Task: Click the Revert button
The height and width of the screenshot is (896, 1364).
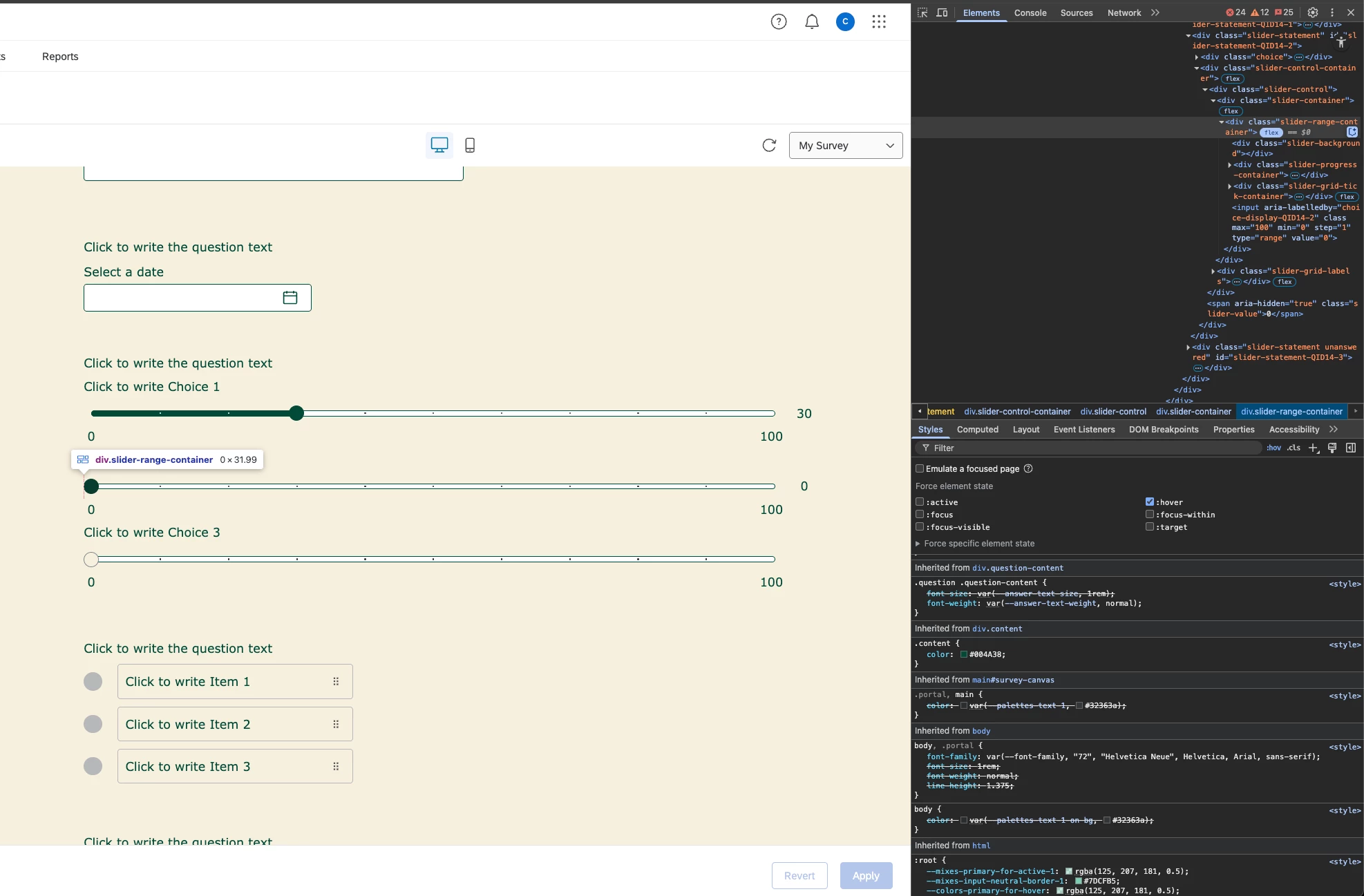Action: pos(799,875)
